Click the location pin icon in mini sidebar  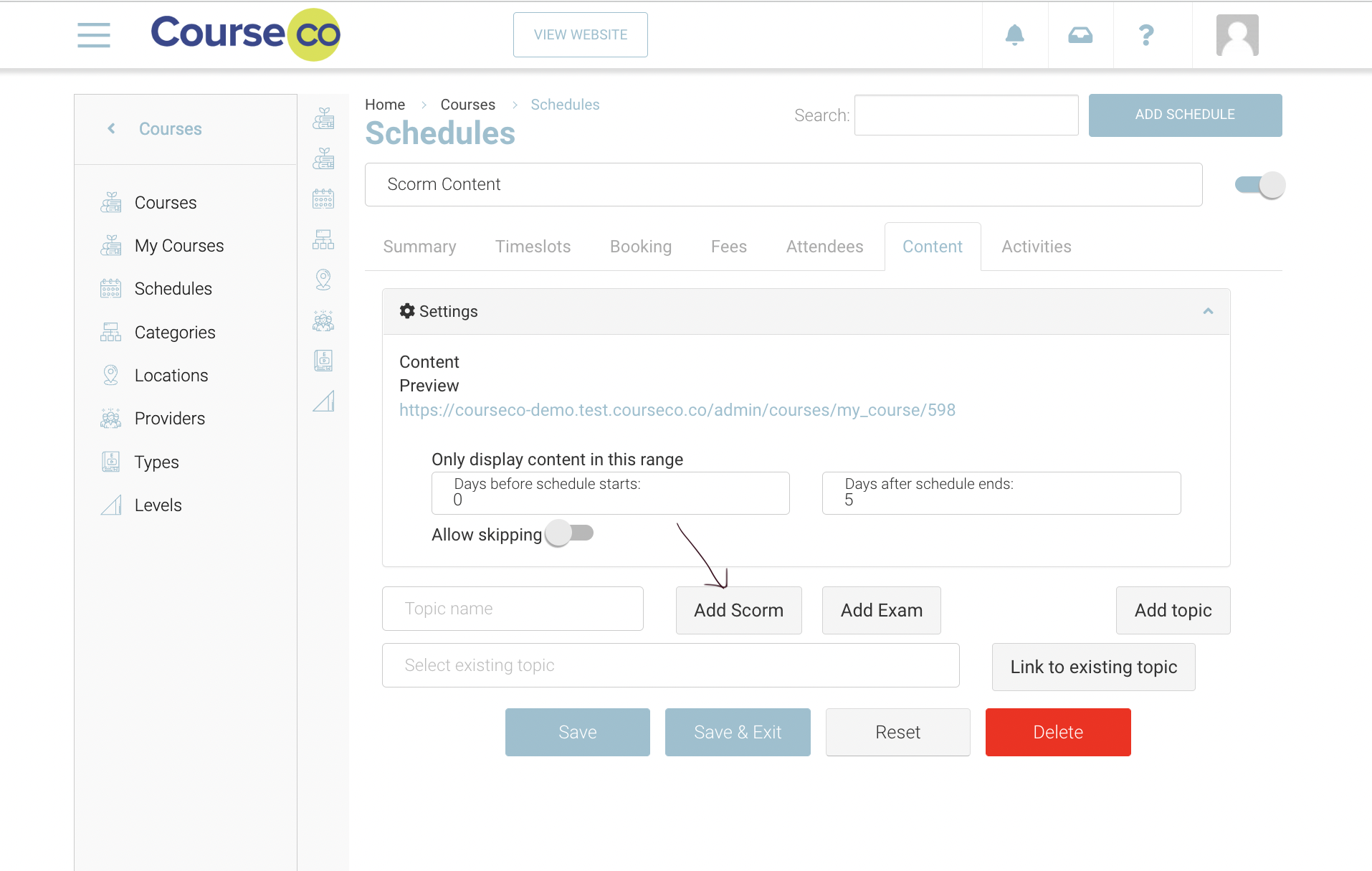click(323, 280)
